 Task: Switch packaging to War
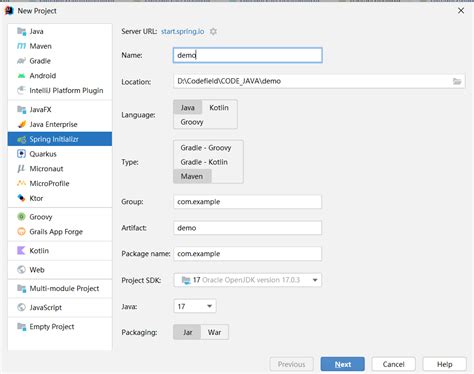[214, 332]
